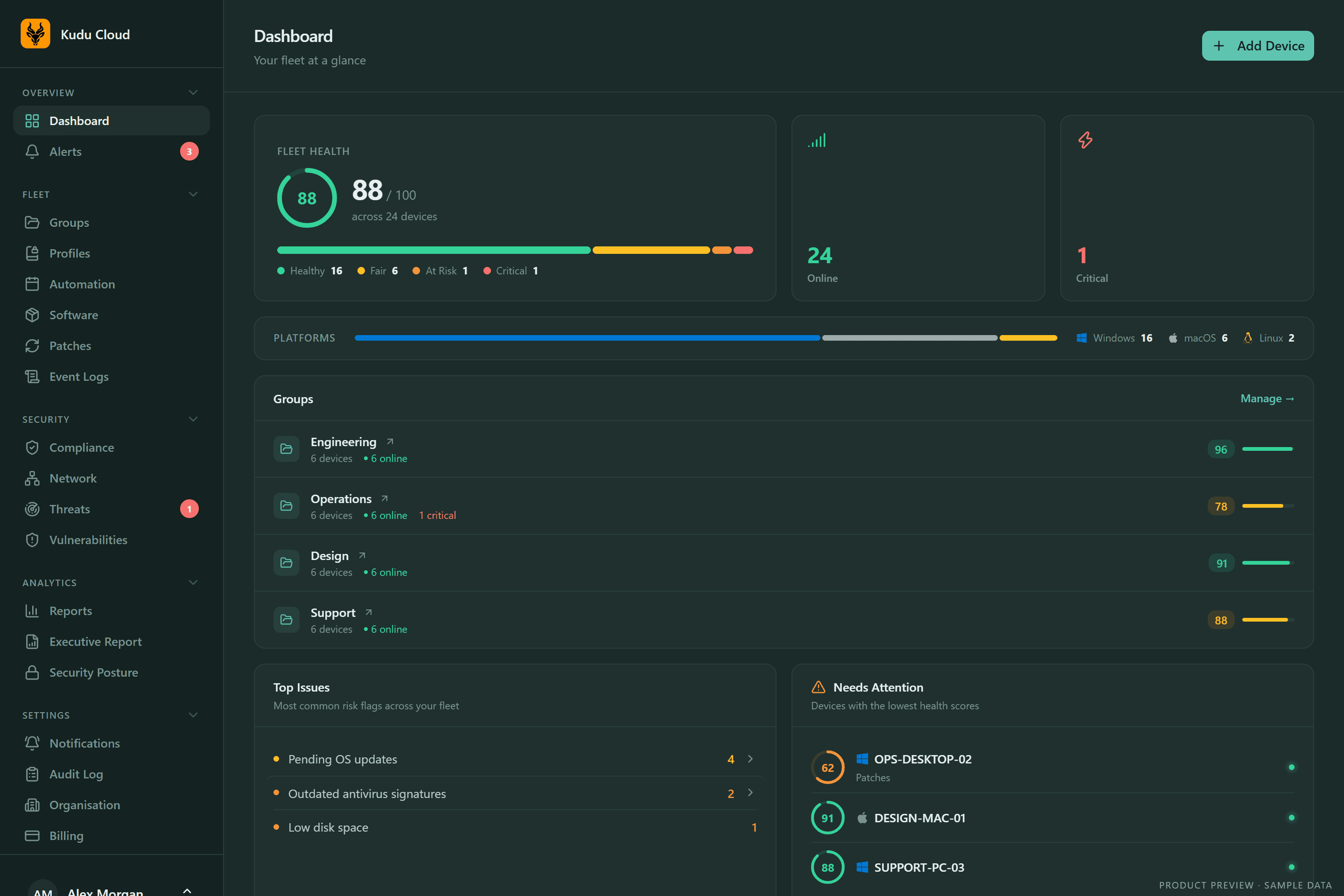Click the Support group folder icon
Screen dimensions: 1344x896
click(286, 620)
